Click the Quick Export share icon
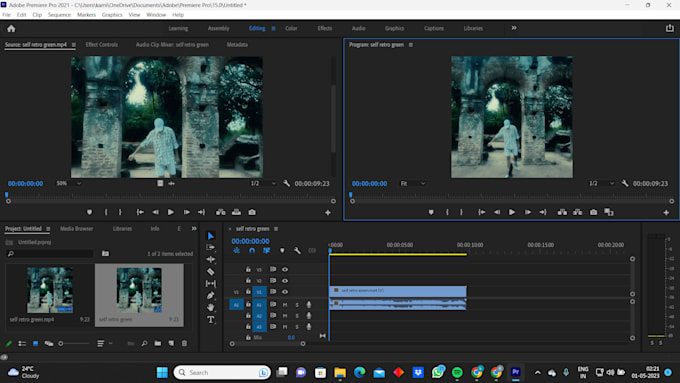This screenshot has height=383, width=680. pos(670,28)
